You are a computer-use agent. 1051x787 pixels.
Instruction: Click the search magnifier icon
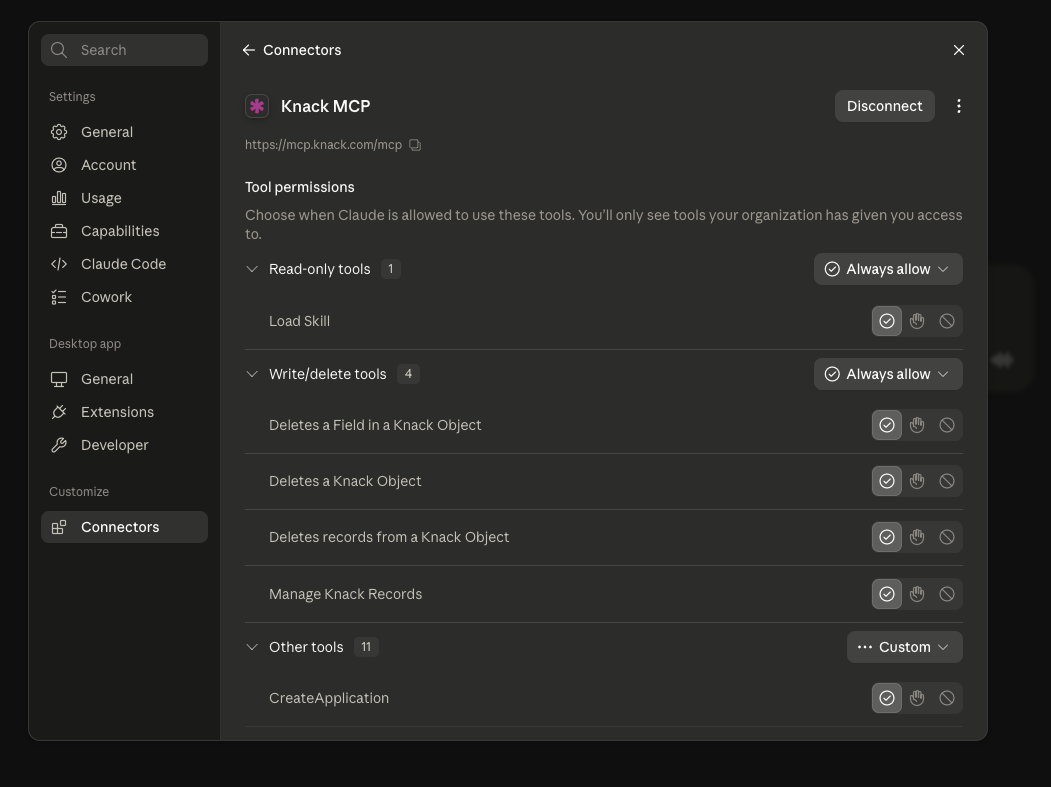click(59, 50)
